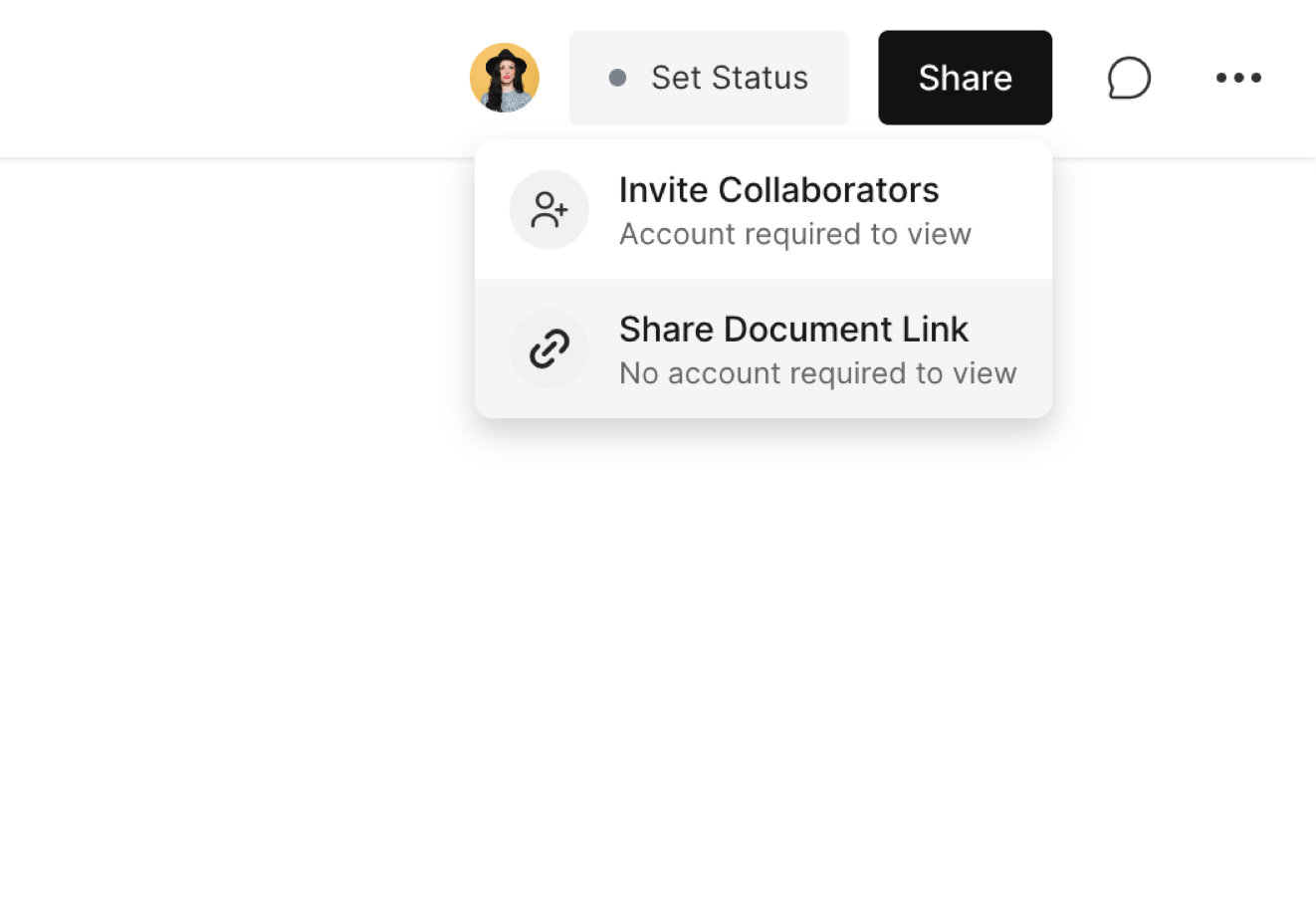The image size is (1316, 914).
Task: Click the 'Set Status' text label
Action: coord(729,78)
